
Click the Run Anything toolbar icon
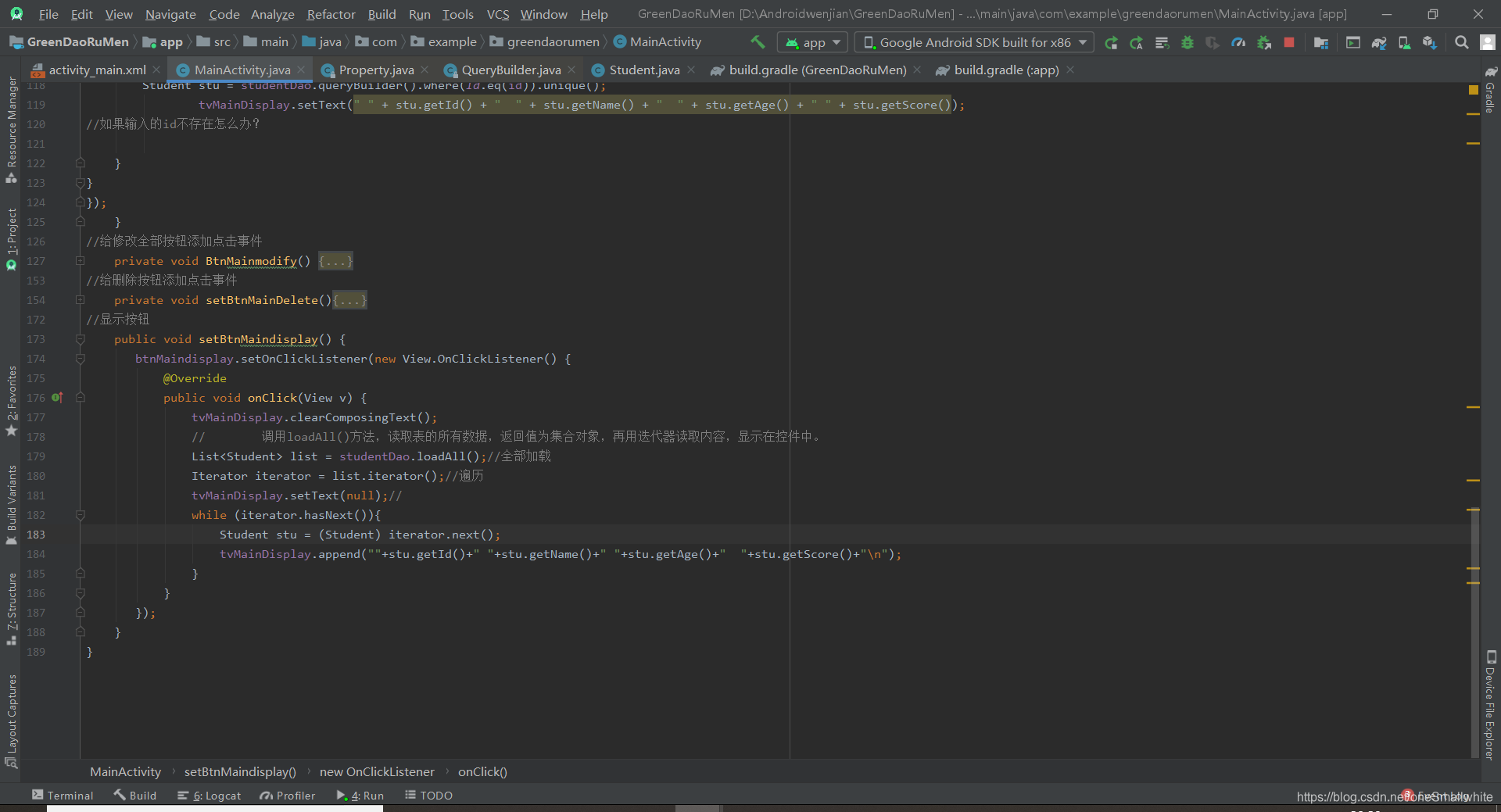click(1353, 42)
